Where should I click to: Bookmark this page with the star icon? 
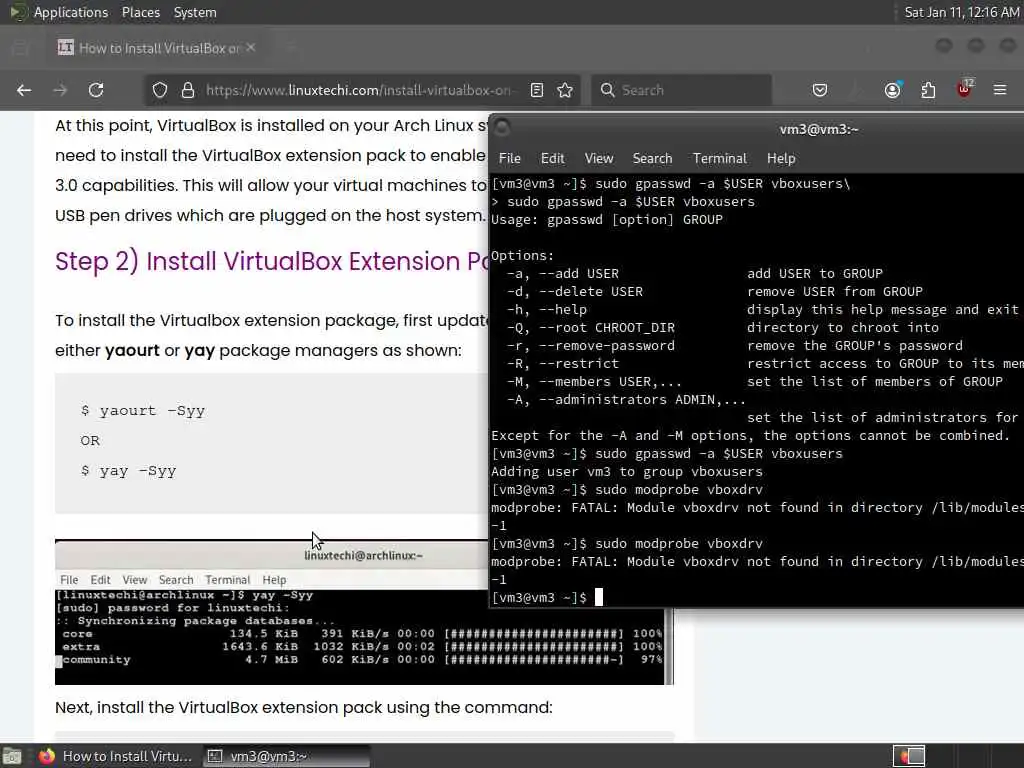[x=565, y=90]
